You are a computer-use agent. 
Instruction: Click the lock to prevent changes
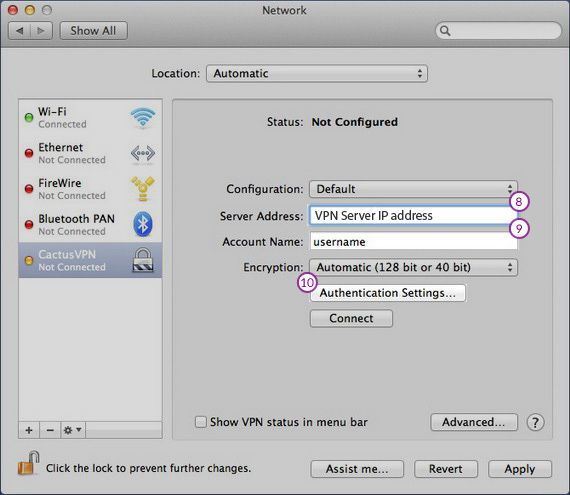28,463
